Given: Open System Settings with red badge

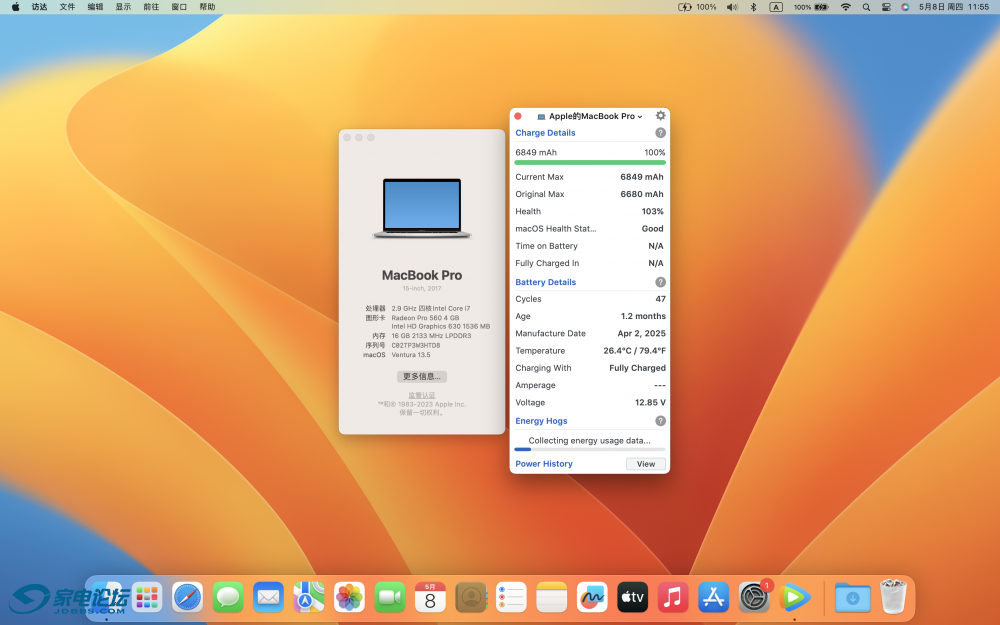Looking at the screenshot, I should point(754,598).
